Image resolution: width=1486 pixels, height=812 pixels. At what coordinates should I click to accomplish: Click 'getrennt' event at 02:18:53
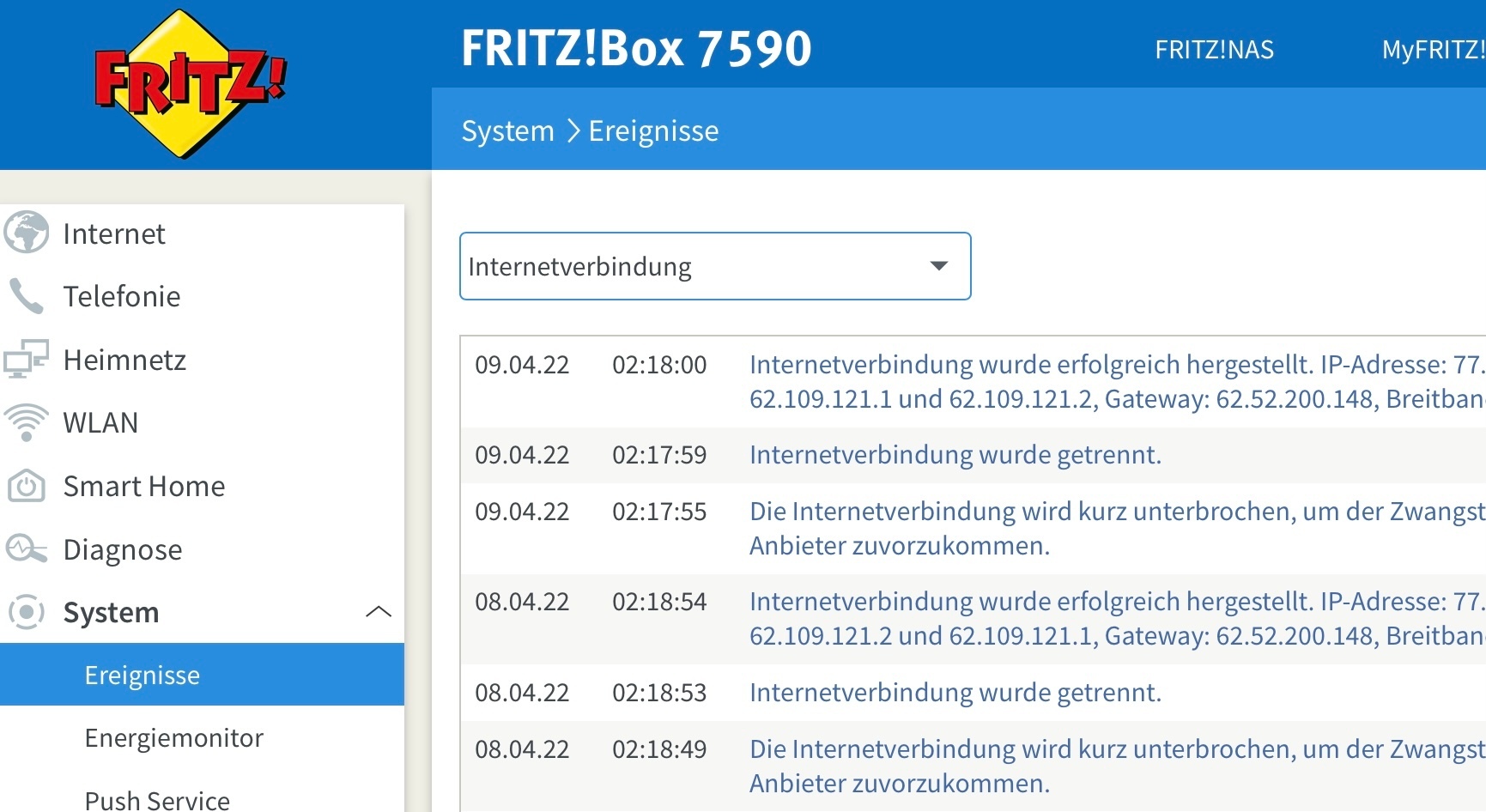[955, 693]
